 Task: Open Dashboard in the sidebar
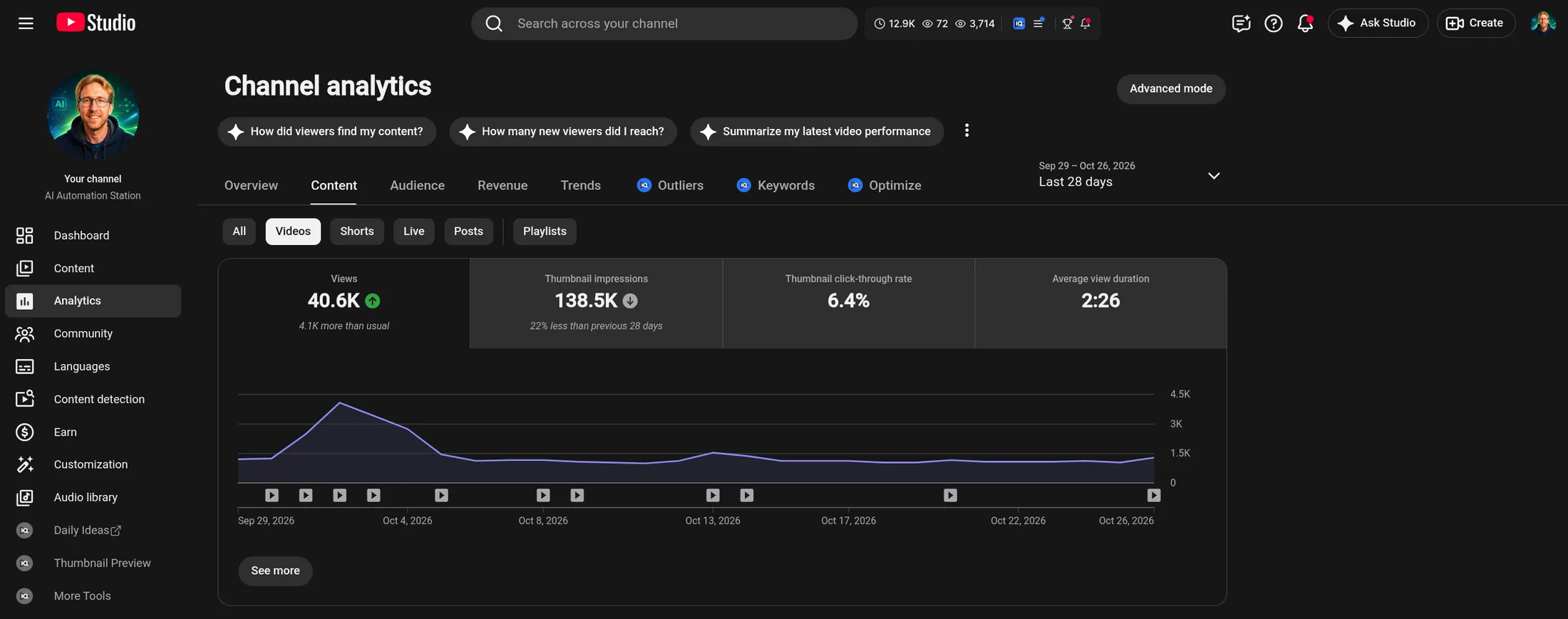pos(93,236)
